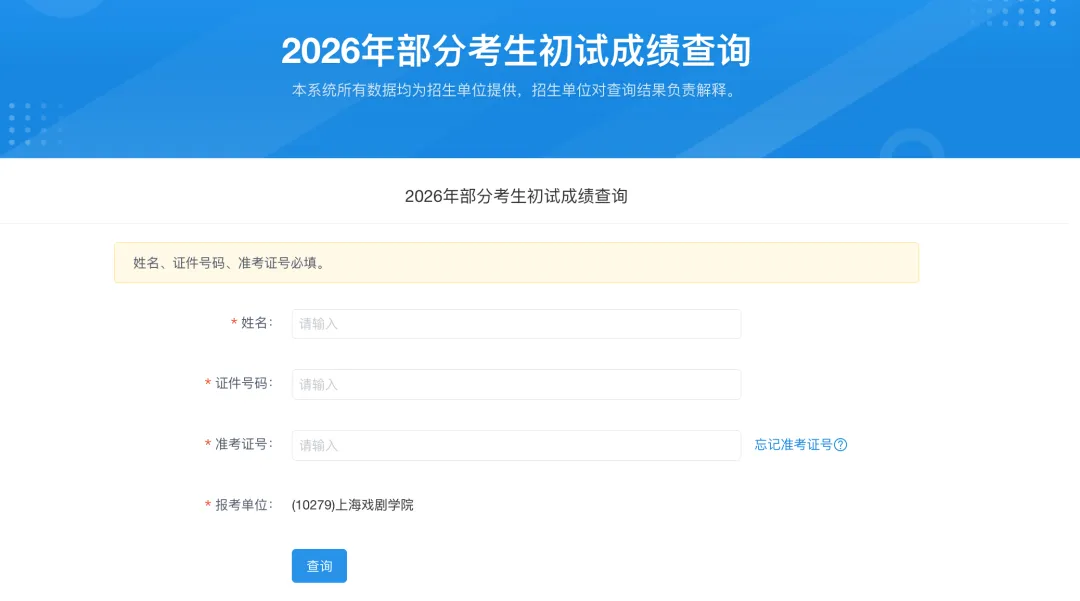The height and width of the screenshot is (601, 1080).
Task: Select the (10279)上海戏剧学院 text
Action: 352,505
